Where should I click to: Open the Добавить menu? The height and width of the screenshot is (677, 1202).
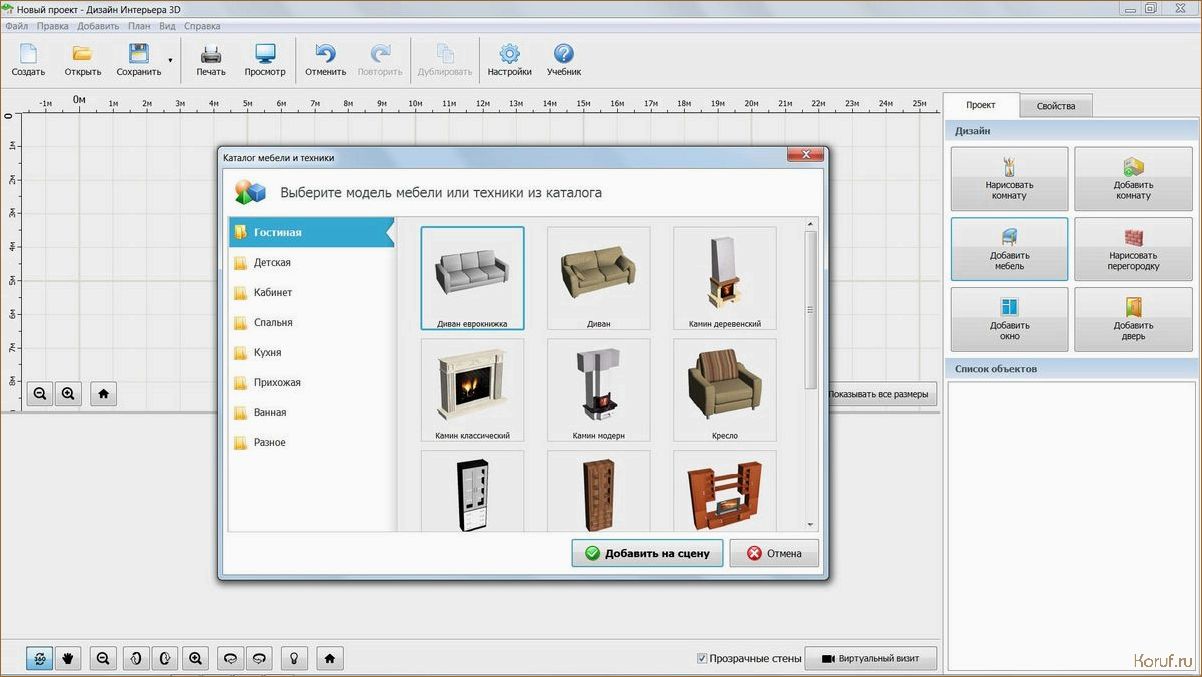(98, 26)
